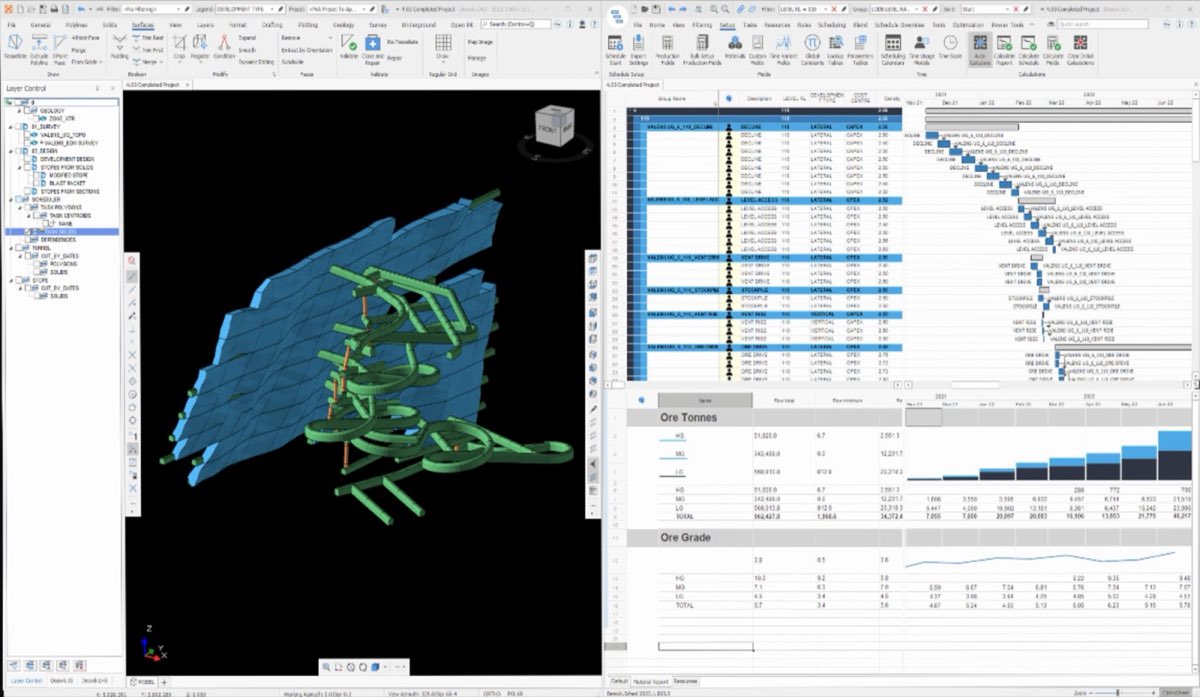This screenshot has width=1200, height=697.
Task: Open Scheduling Calendars
Action: click(x=893, y=48)
